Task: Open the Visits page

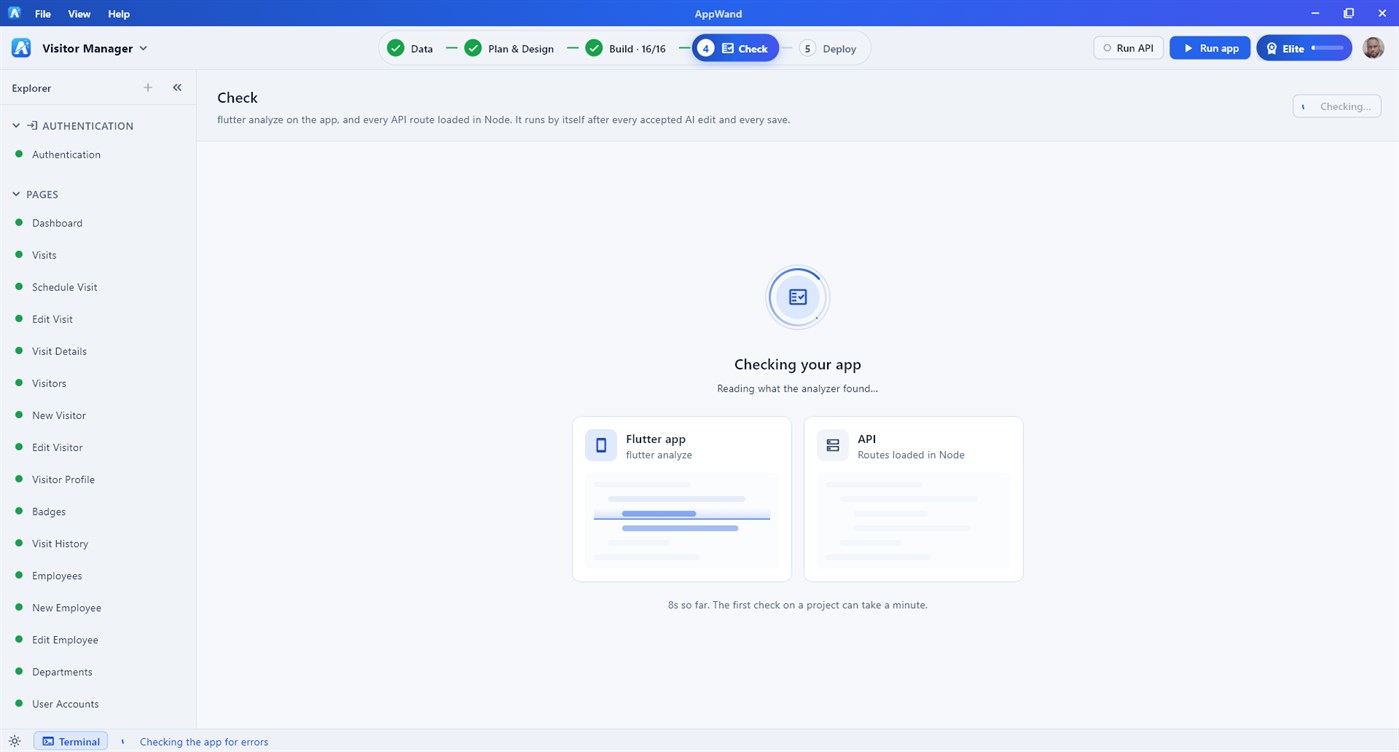Action: pos(44,255)
